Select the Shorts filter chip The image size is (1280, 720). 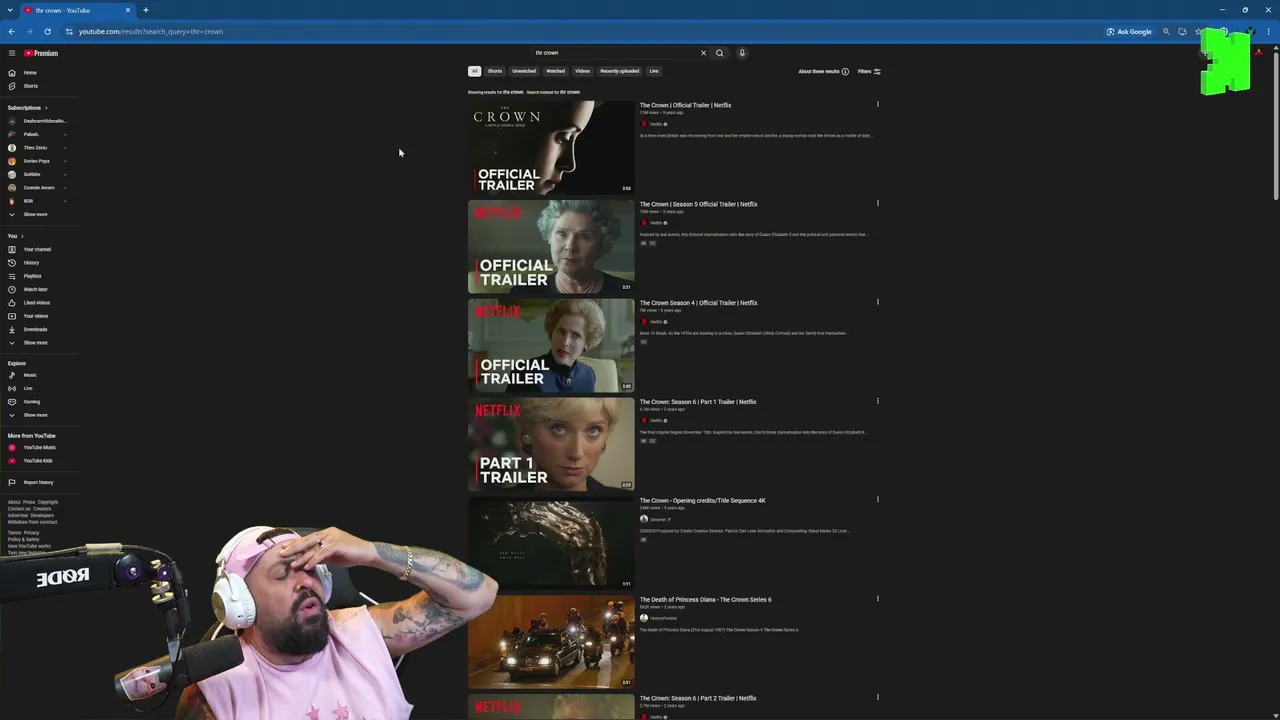click(x=495, y=71)
